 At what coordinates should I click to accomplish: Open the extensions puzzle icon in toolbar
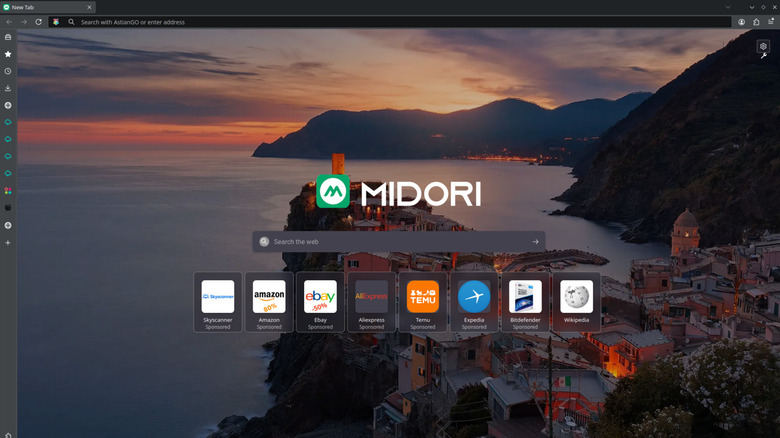click(756, 22)
